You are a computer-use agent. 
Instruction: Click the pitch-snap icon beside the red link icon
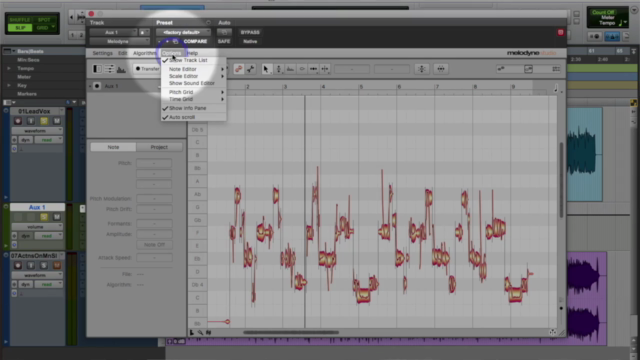[x=251, y=69]
